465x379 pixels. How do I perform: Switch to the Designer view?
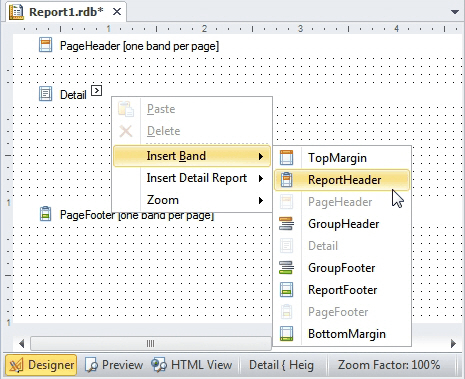point(41,365)
